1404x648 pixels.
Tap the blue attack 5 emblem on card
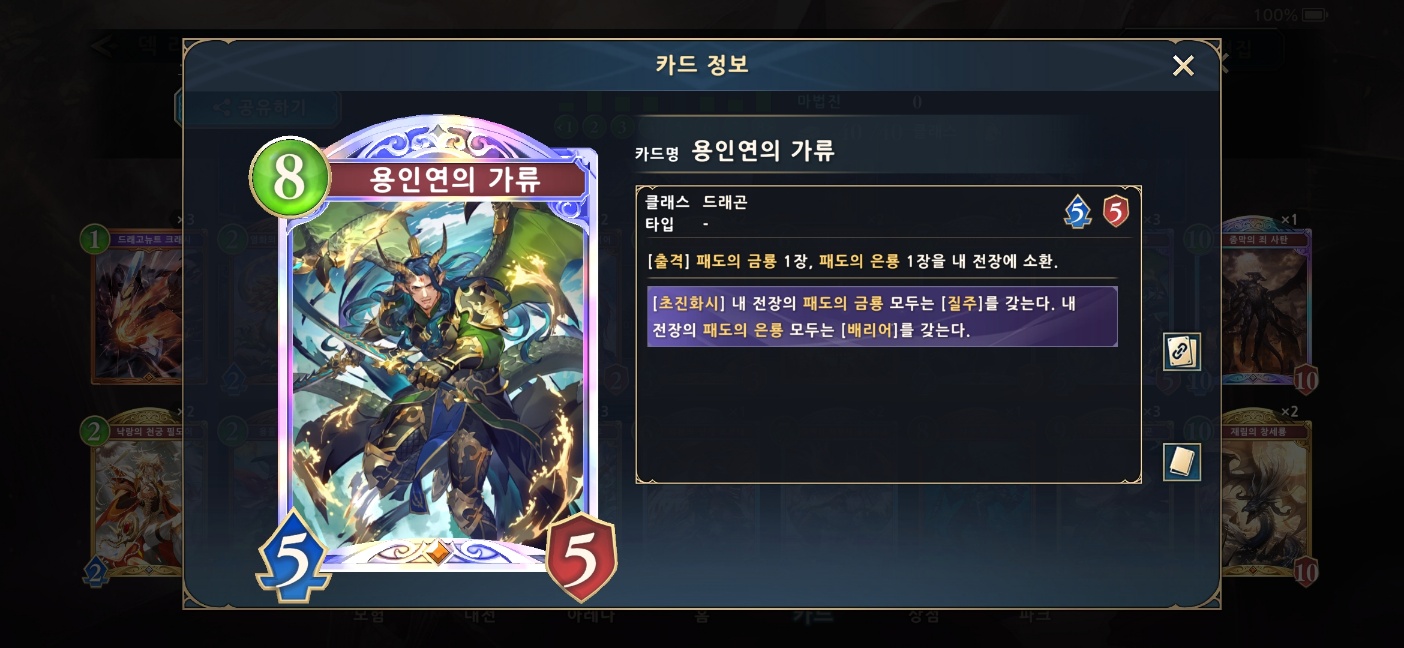pos(295,556)
